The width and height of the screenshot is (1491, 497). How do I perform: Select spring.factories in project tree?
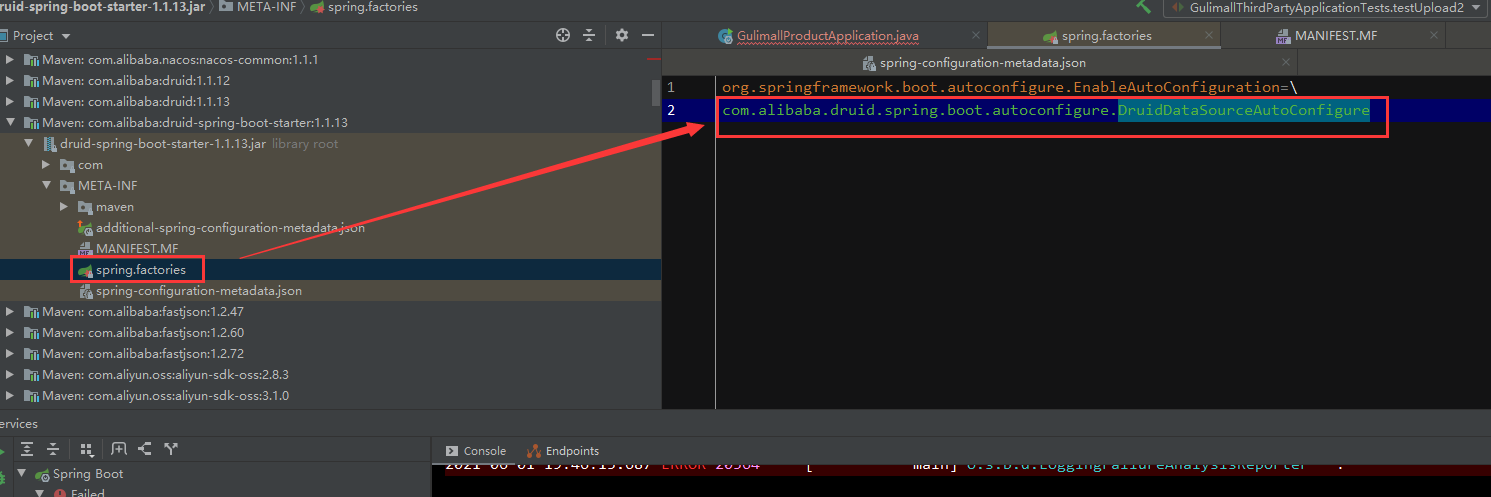140,270
